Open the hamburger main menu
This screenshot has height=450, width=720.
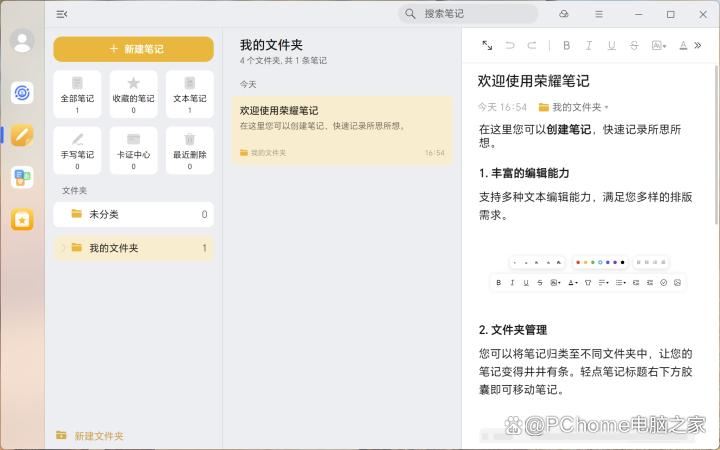(x=599, y=14)
